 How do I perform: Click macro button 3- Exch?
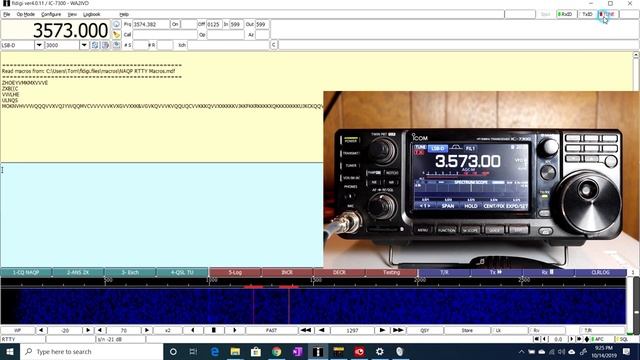click(x=130, y=272)
